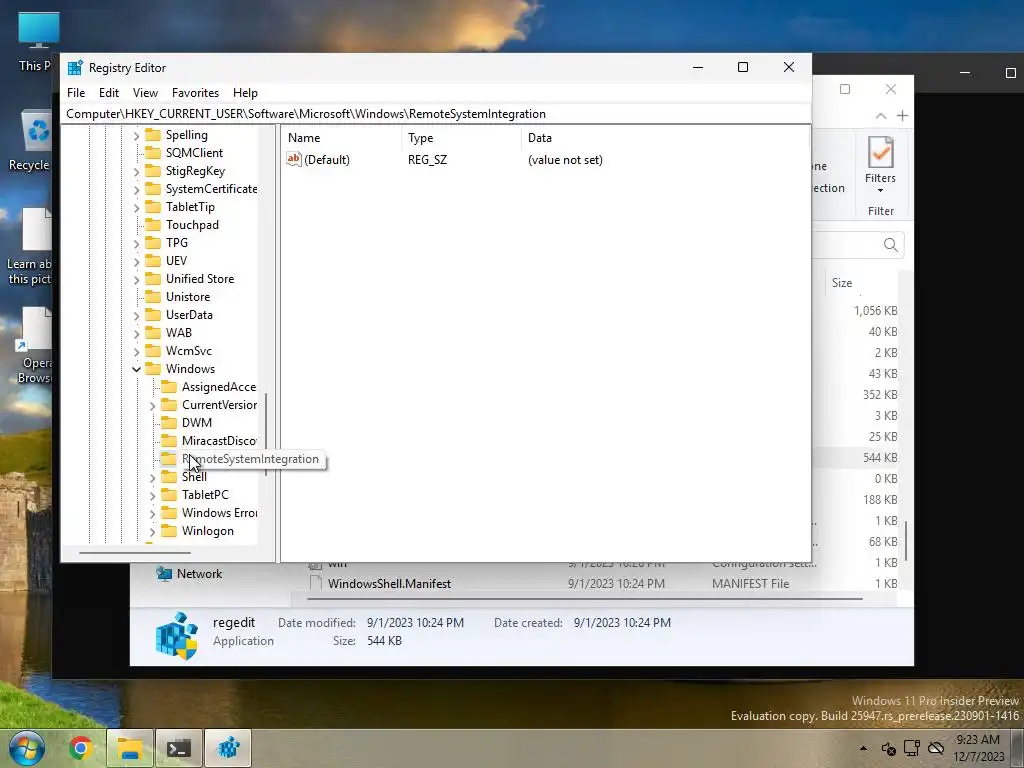The width and height of the screenshot is (1024, 768).
Task: Open Filters dropdown in File Explorer
Action: 880,166
